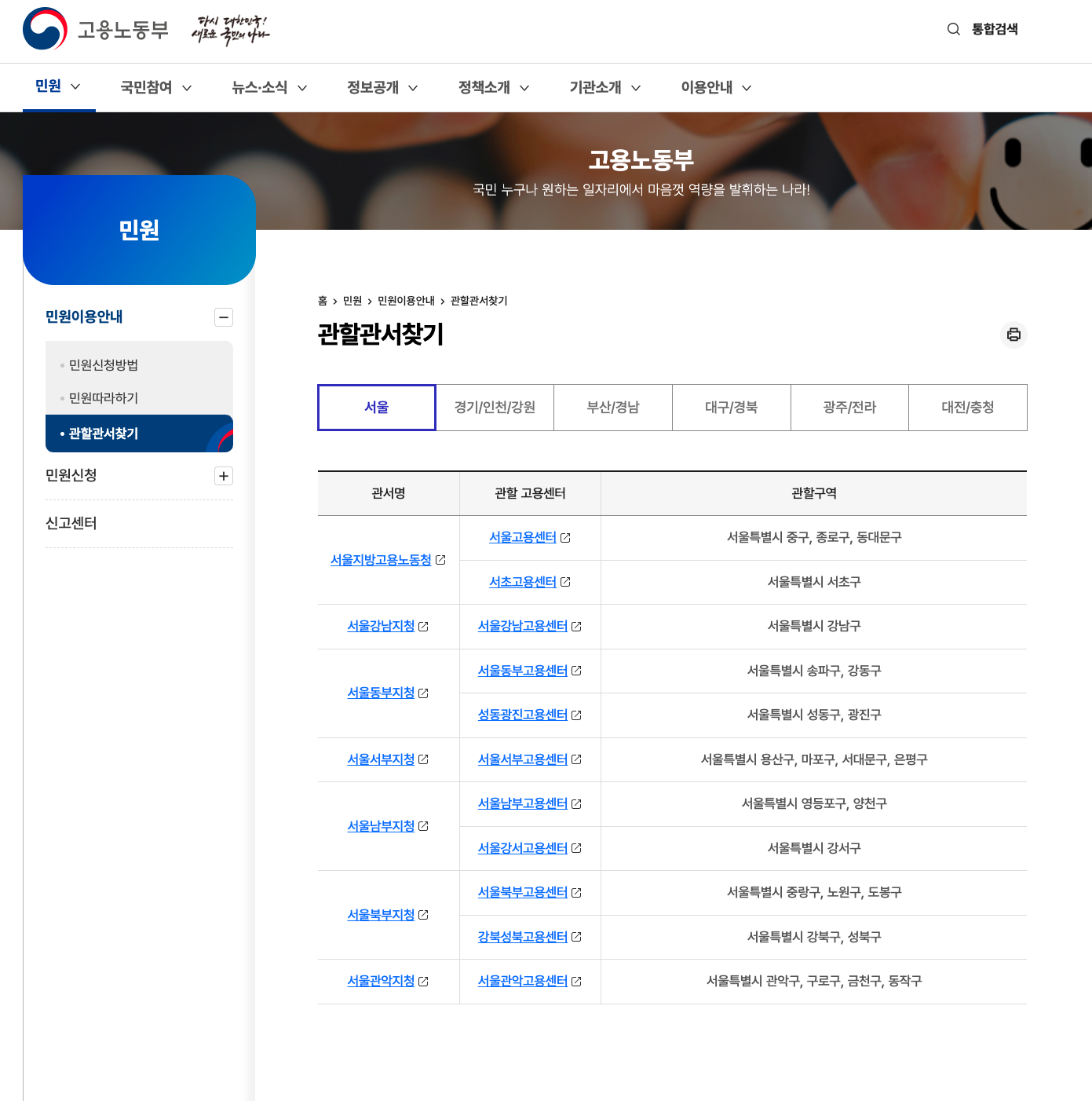Viewport: 1092px width, 1101px height.
Task: Expand the 민원신청 sidebar section
Action: point(224,476)
